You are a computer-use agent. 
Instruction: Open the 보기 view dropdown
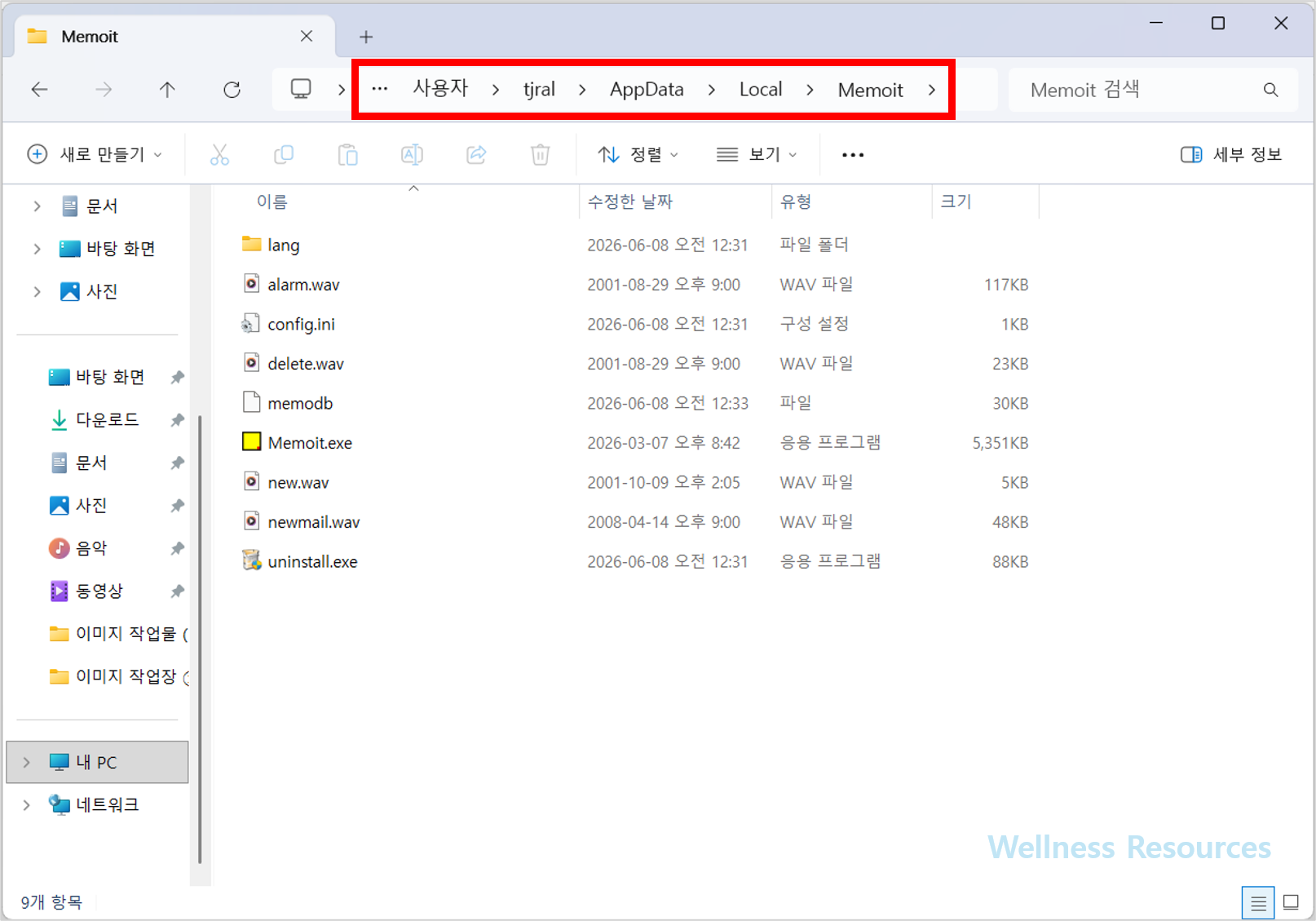click(x=756, y=154)
